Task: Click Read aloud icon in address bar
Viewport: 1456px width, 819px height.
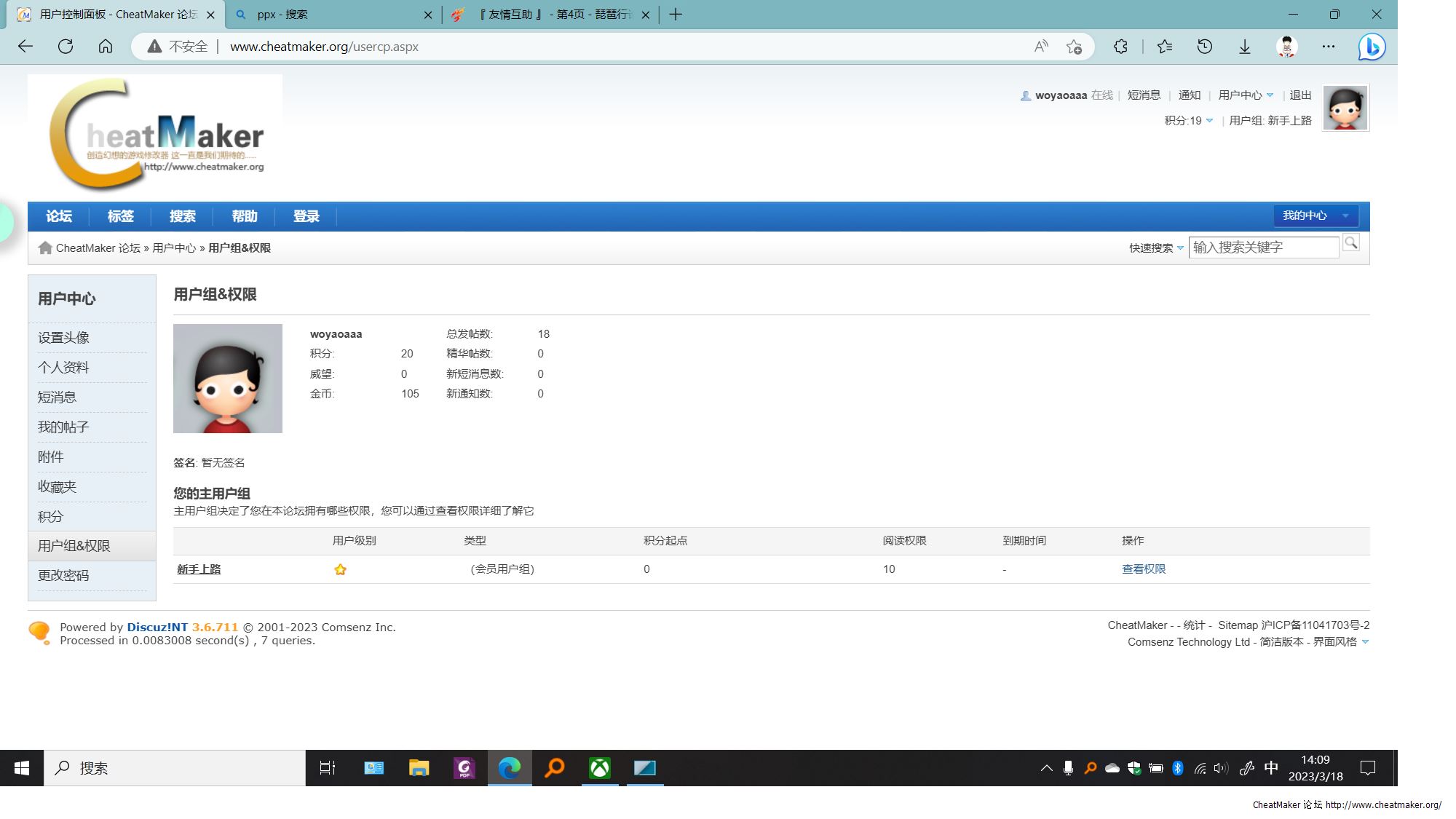Action: [x=1041, y=47]
